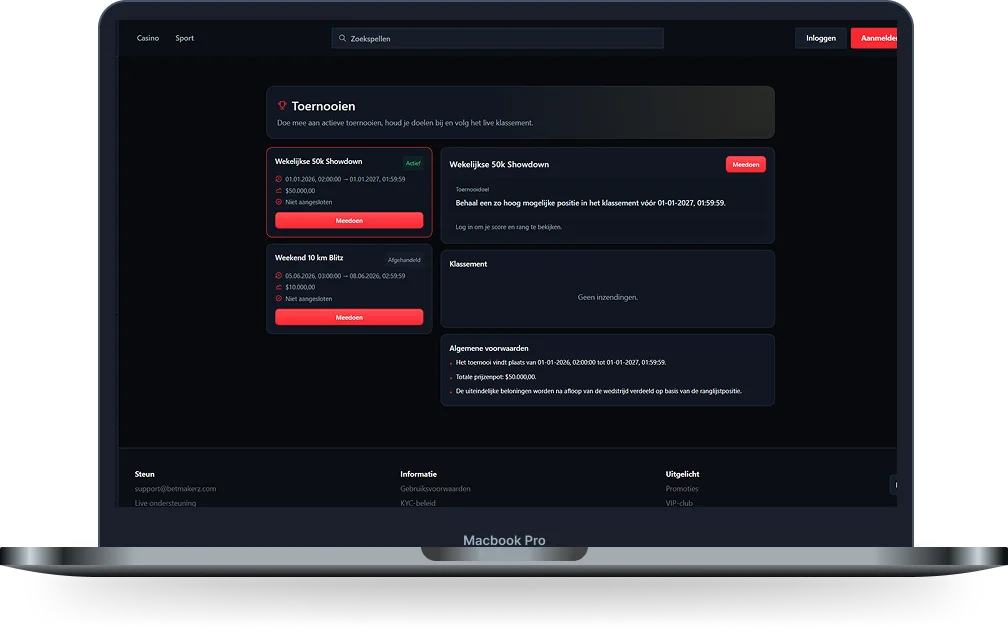The height and width of the screenshot is (632, 1008).
Task: Open the support@betmakerz.com email link
Action: pyautogui.click(x=176, y=489)
